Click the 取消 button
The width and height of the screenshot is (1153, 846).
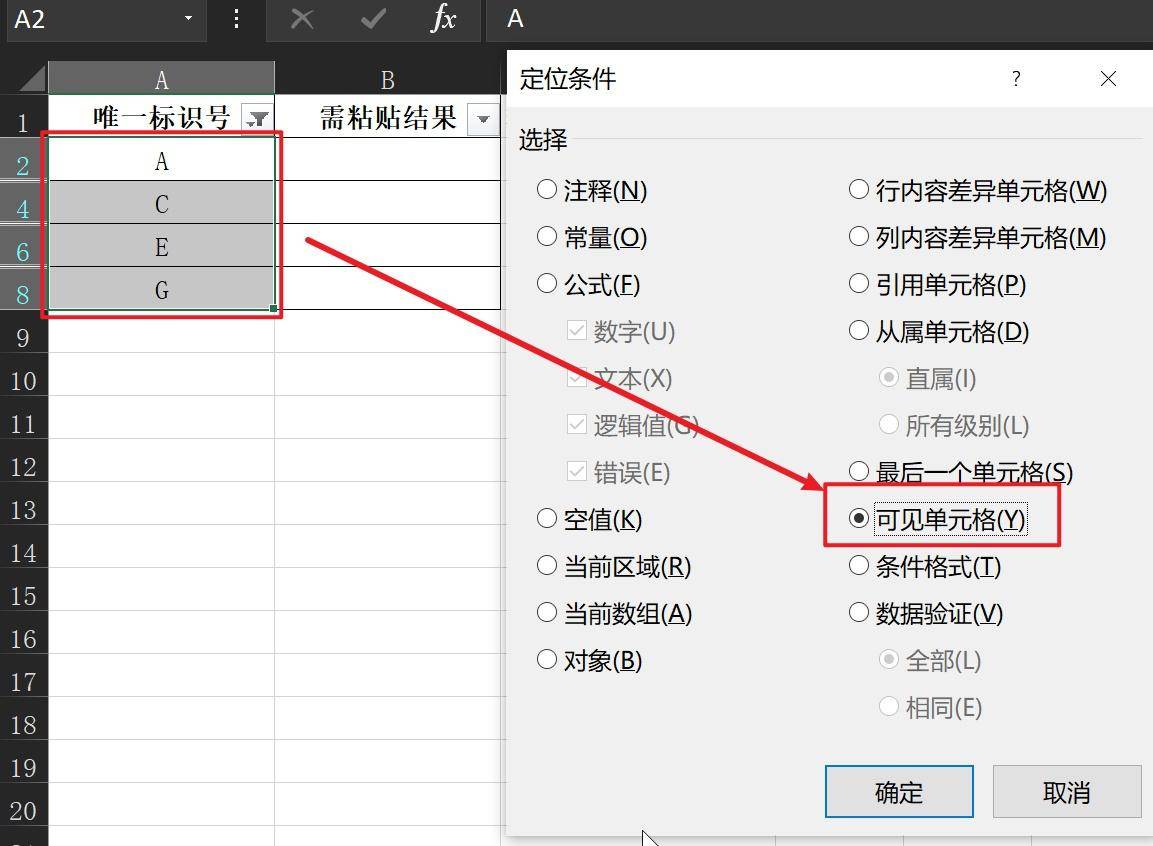1066,791
